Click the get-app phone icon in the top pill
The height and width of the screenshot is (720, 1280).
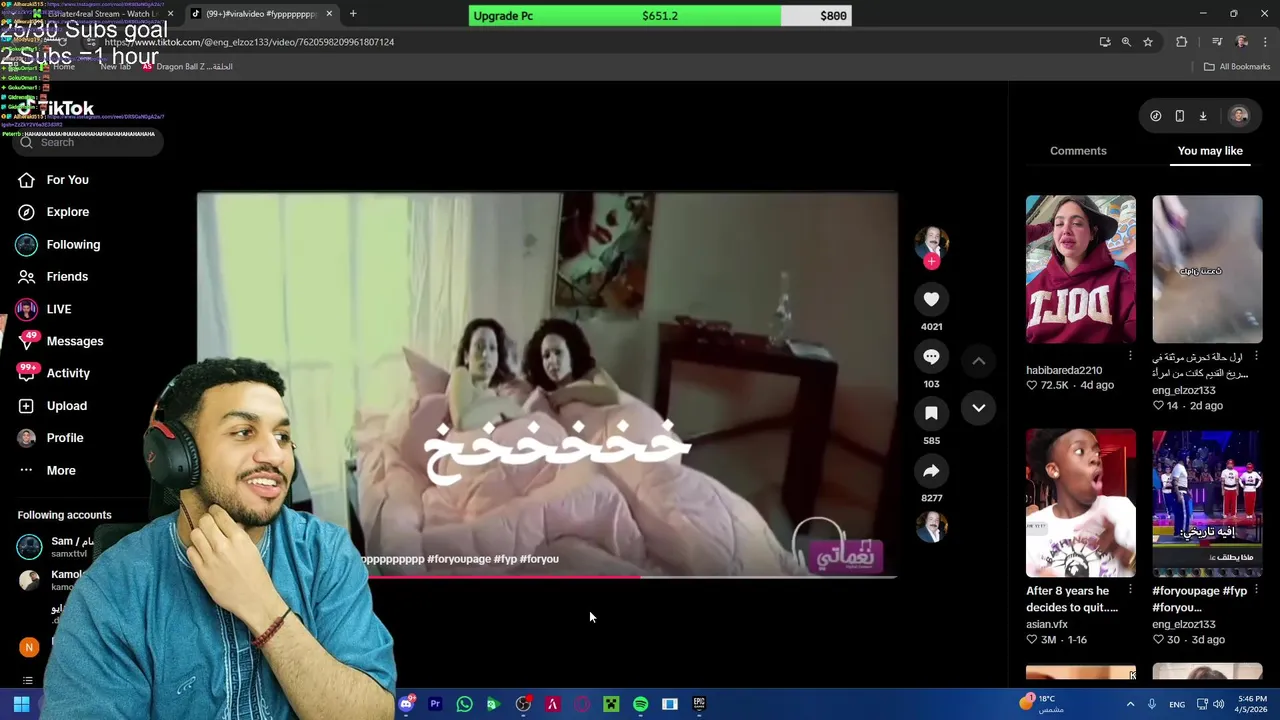[x=1179, y=116]
